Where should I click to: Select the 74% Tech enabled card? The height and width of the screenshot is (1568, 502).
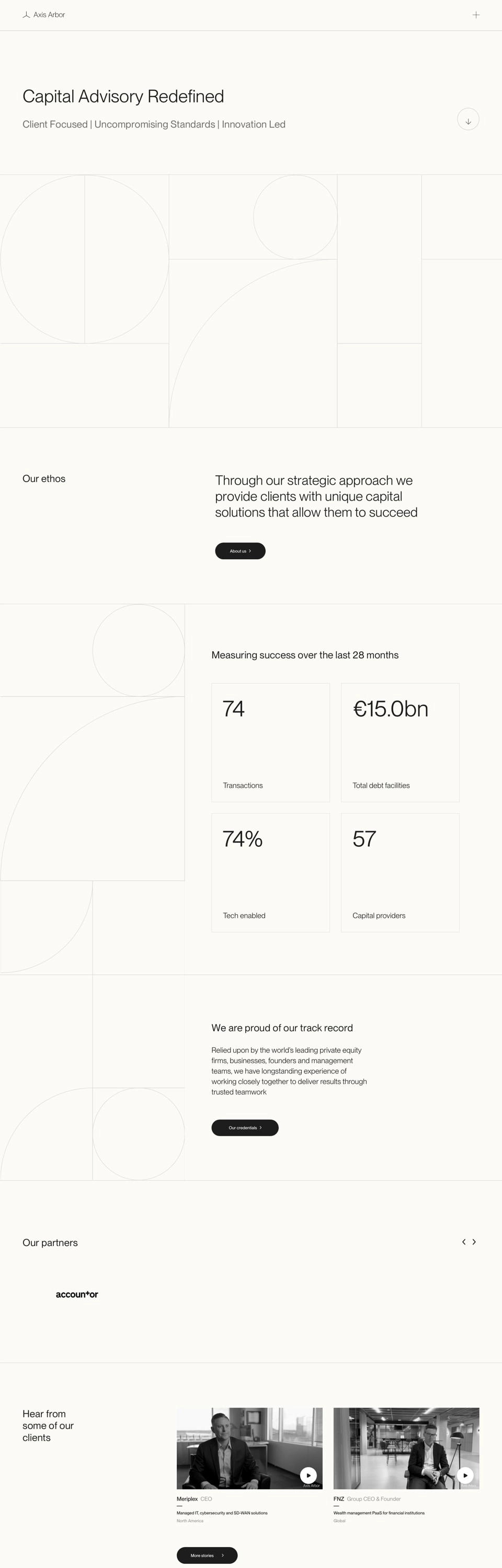270,872
